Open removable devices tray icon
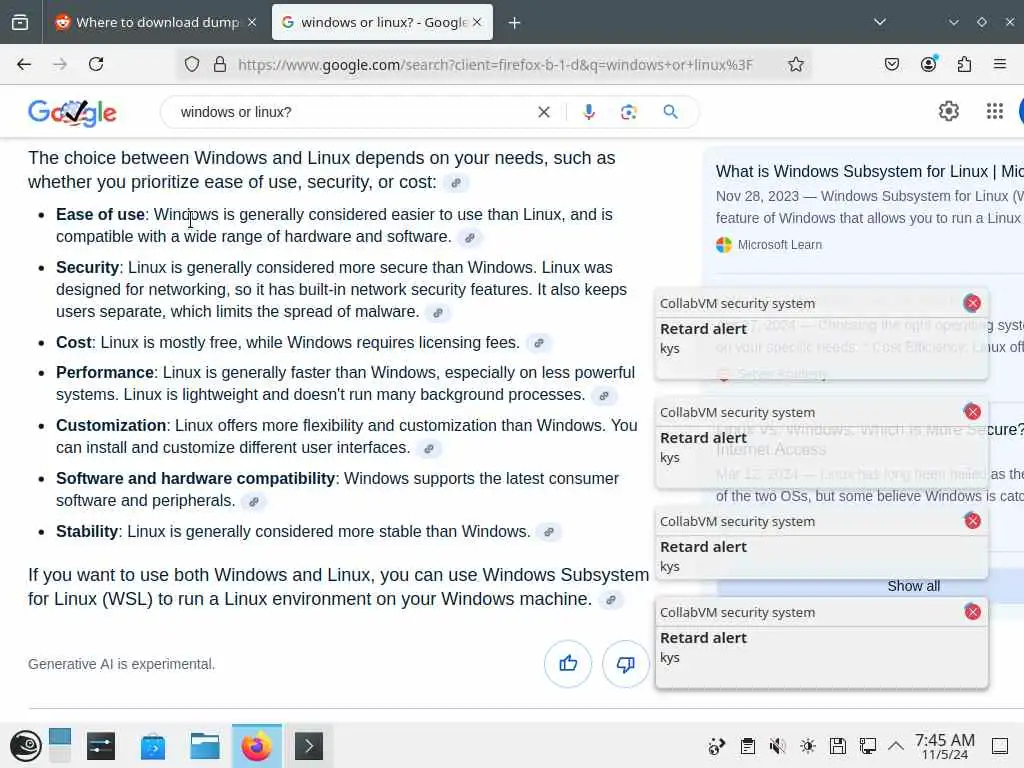The image size is (1024, 768). (837, 746)
